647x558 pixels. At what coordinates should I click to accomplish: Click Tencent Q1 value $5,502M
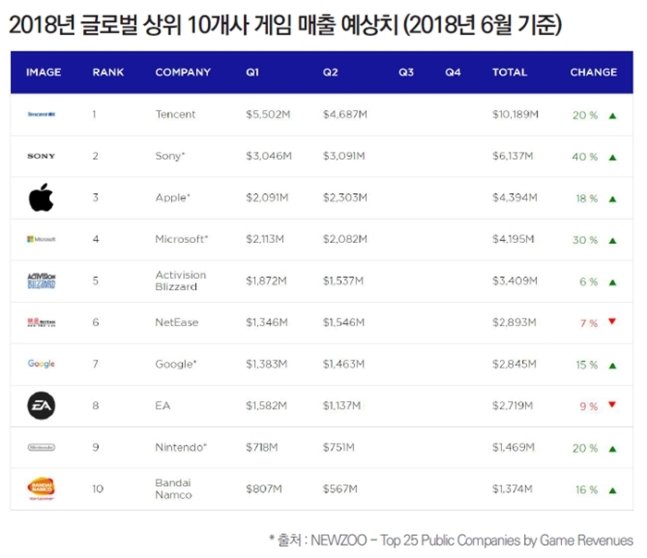click(268, 114)
